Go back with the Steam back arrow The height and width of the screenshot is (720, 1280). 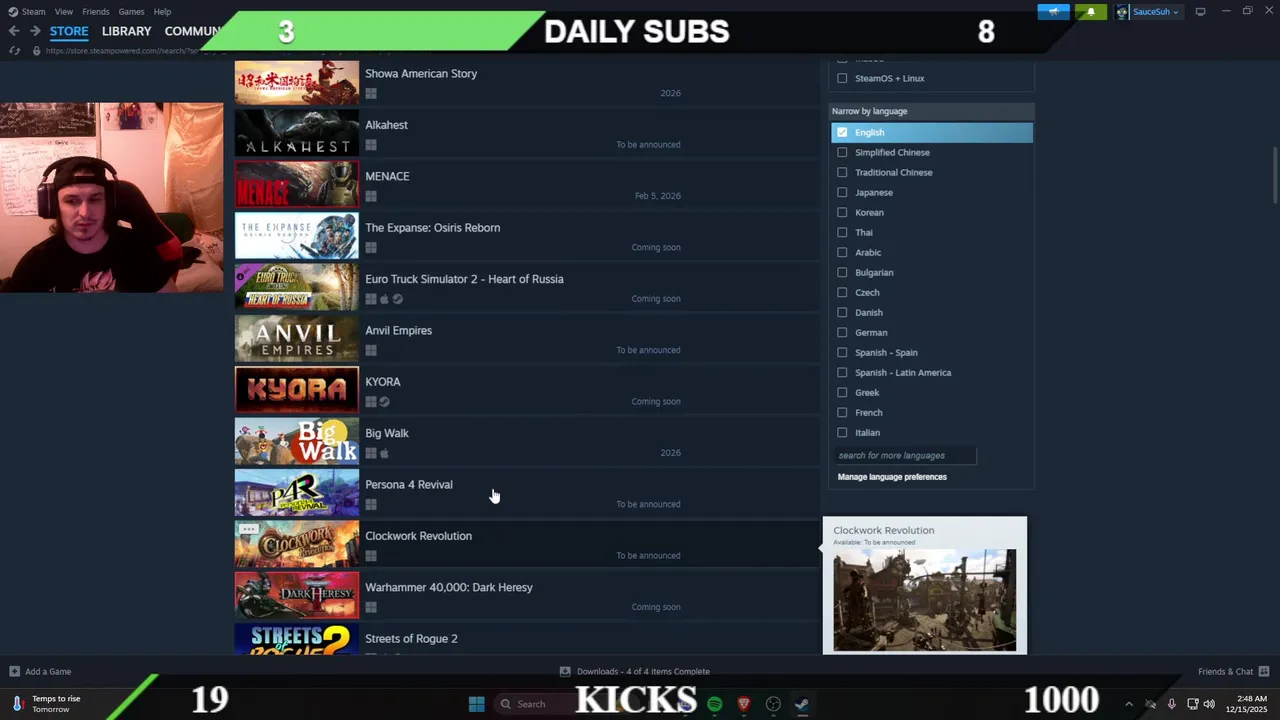pos(14,31)
